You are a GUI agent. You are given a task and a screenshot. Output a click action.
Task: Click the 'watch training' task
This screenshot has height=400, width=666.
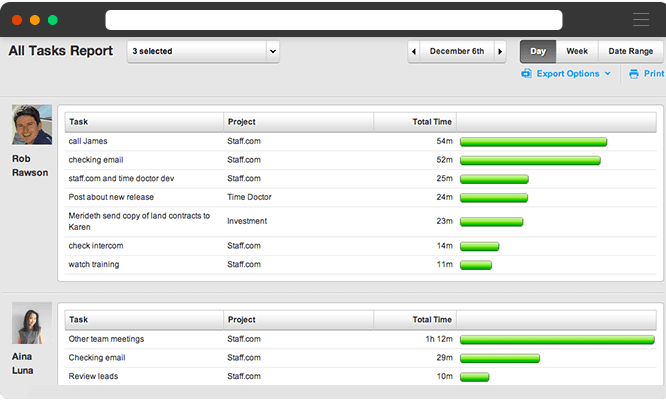(x=94, y=264)
